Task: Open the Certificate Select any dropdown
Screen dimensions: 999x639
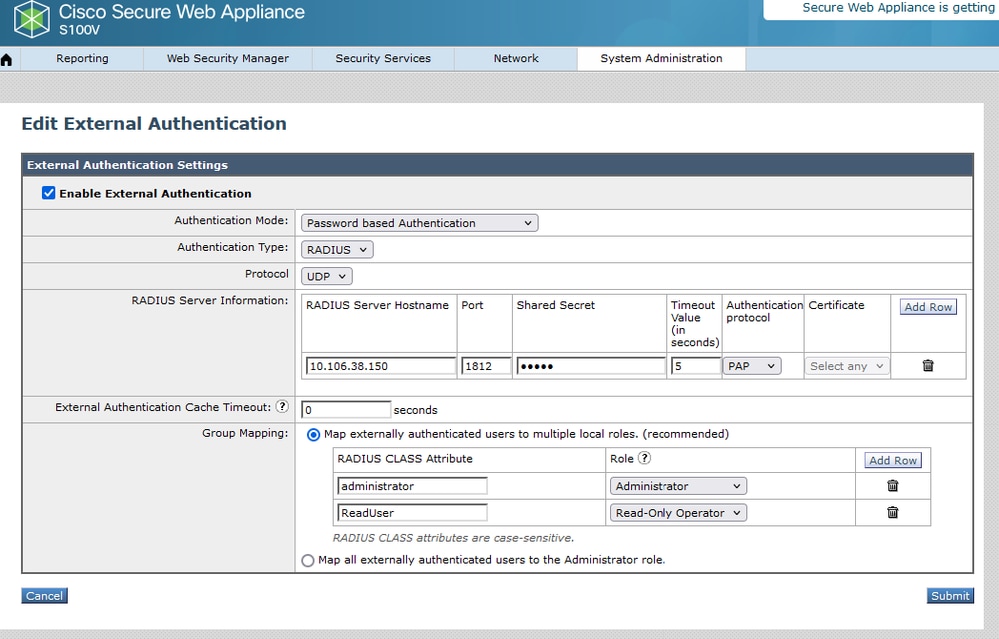Action: pyautogui.click(x=847, y=366)
